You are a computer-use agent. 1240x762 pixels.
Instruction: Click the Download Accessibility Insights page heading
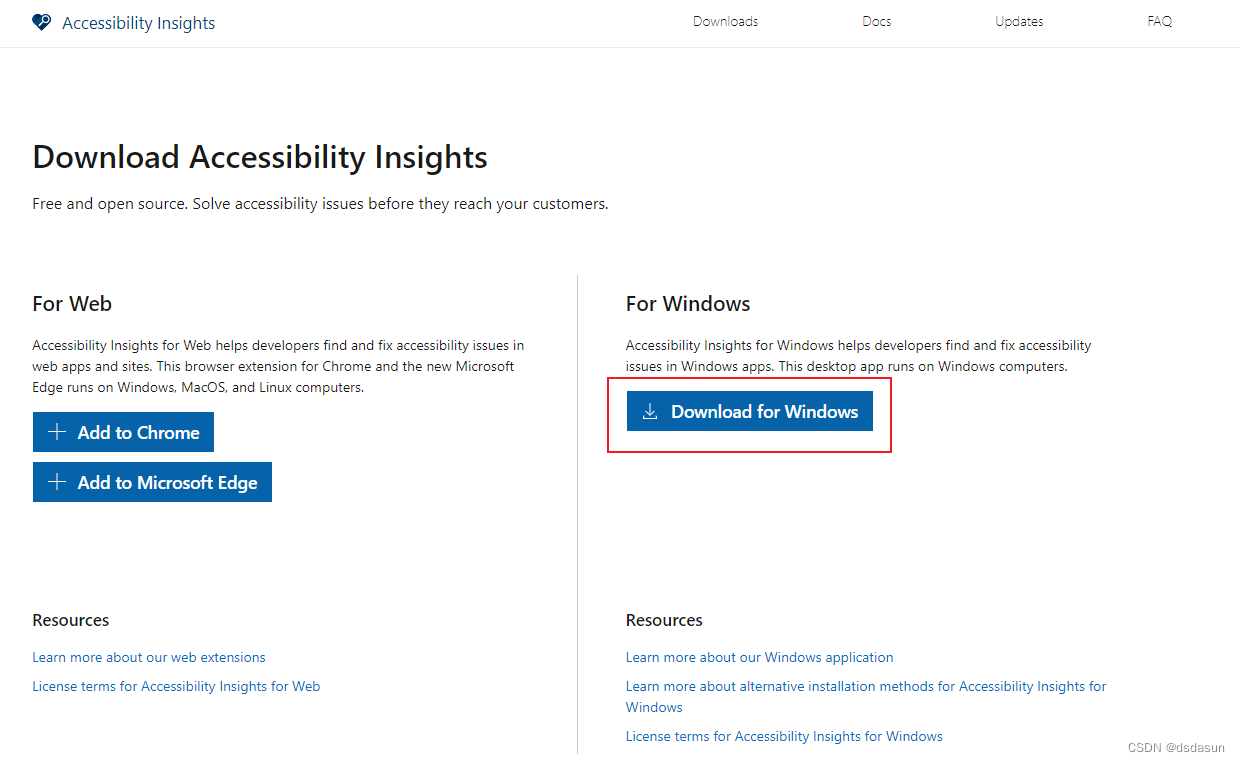tap(260, 156)
